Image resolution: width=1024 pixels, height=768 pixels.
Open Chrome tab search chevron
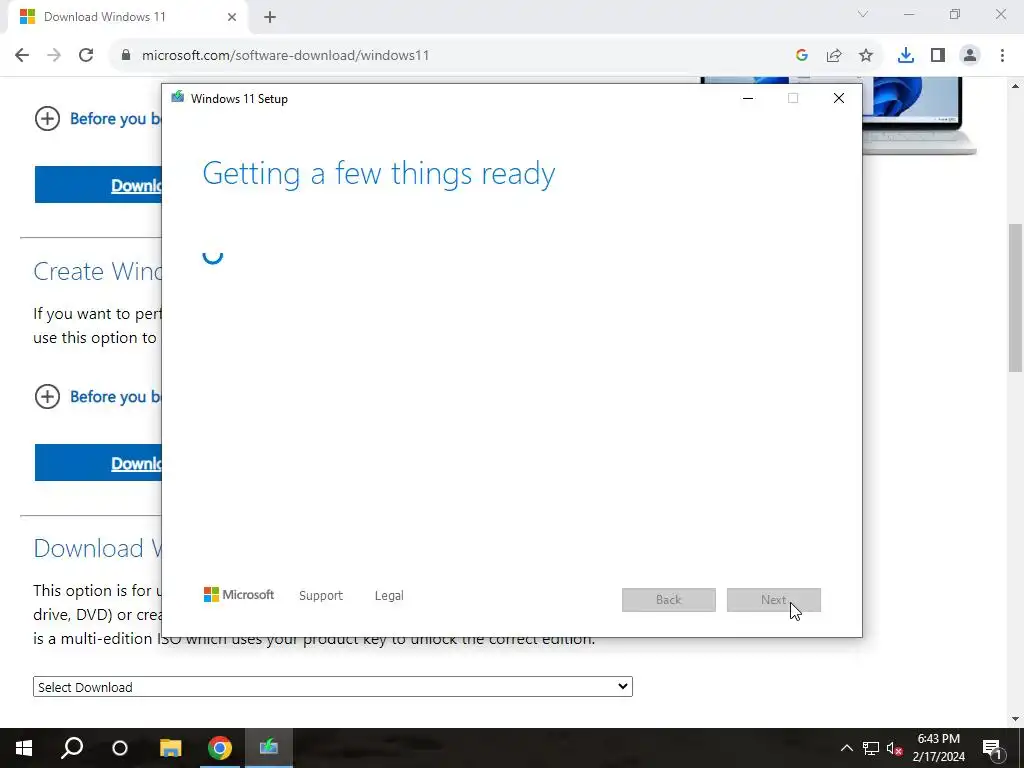863,14
